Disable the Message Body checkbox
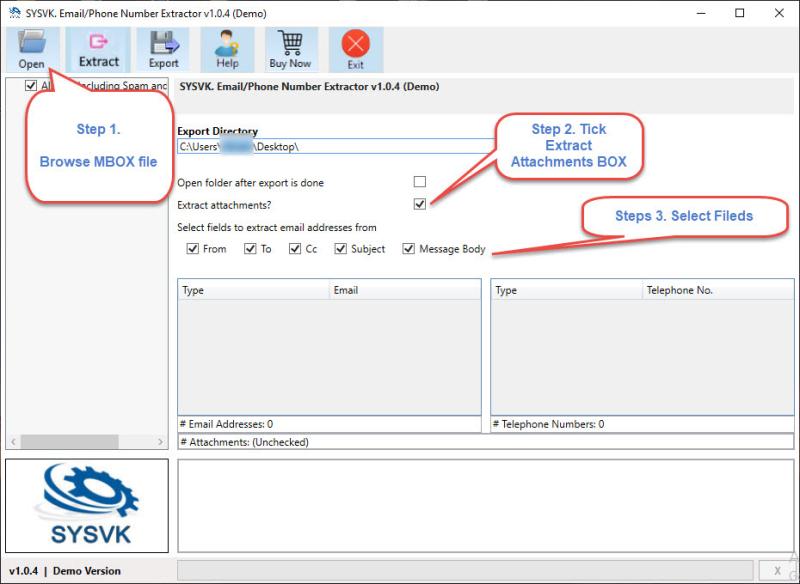800x584 pixels. coord(409,248)
